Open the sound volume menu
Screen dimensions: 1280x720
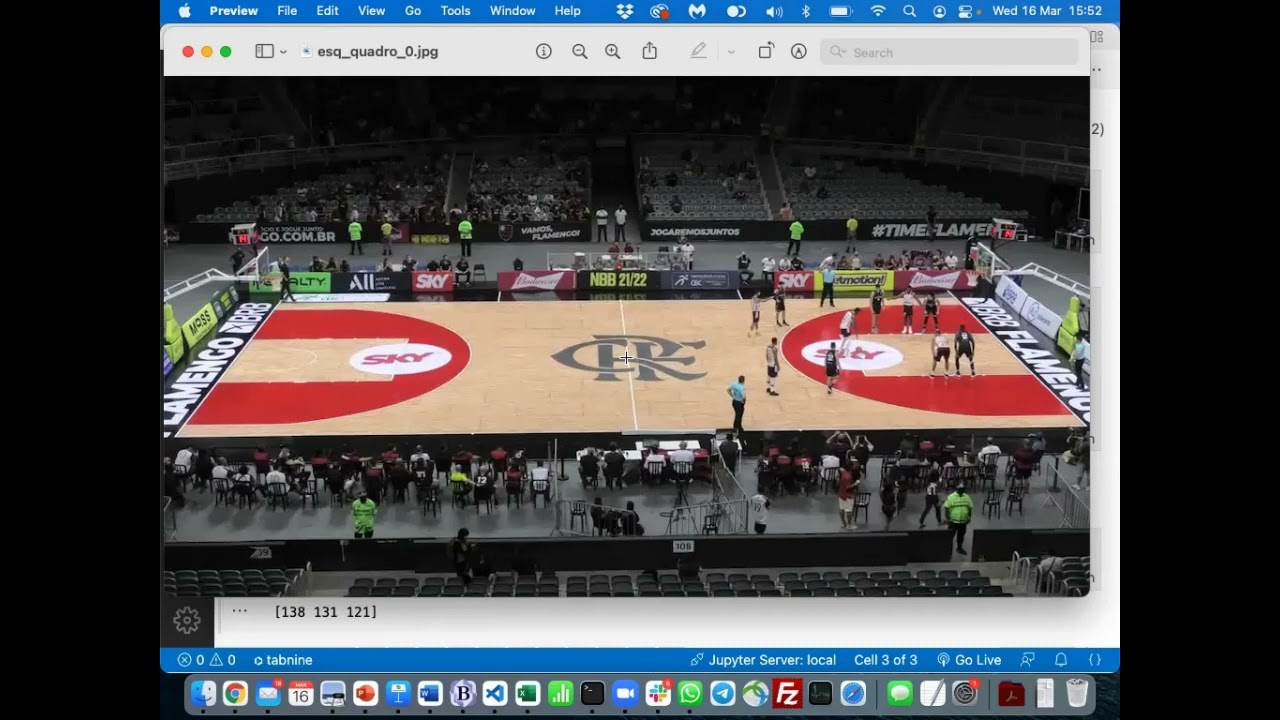[x=774, y=11]
